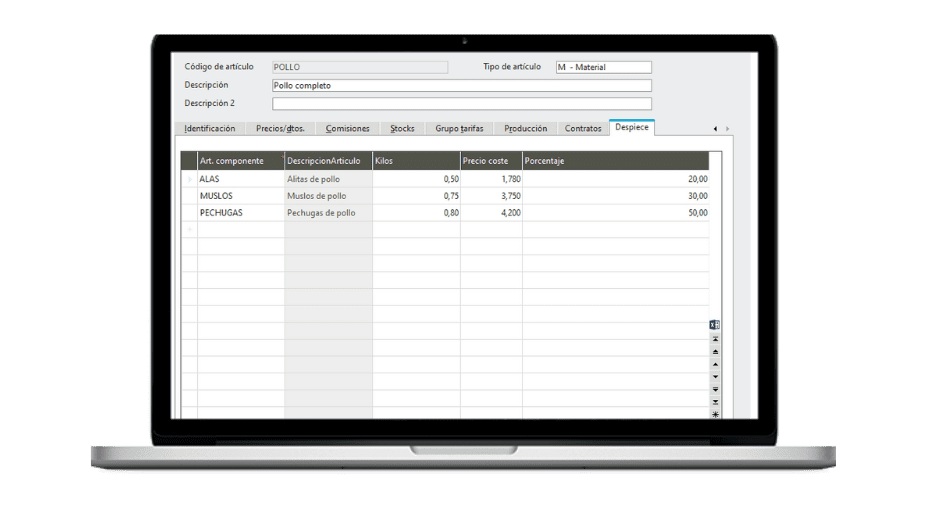Click the Kilos column header

[x=416, y=161]
